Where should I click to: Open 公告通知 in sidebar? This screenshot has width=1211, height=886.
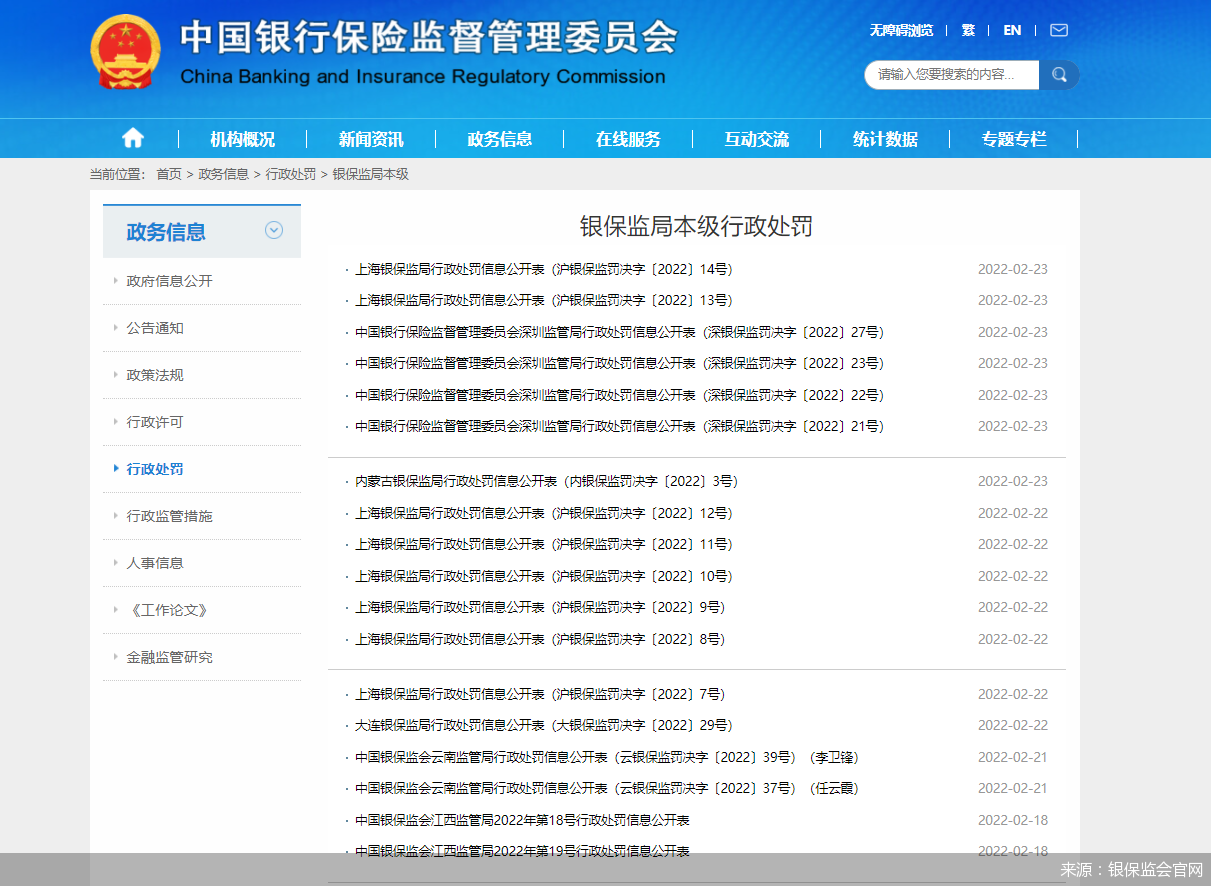[155, 328]
